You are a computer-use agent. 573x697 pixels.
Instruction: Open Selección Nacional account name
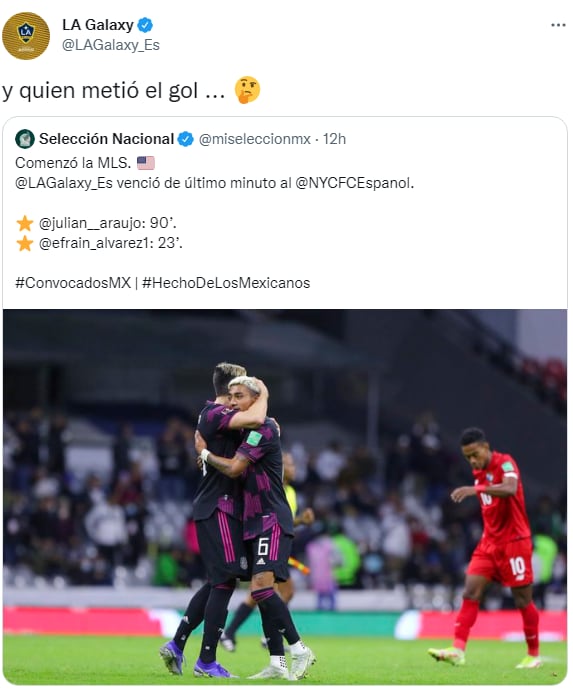pos(106,139)
